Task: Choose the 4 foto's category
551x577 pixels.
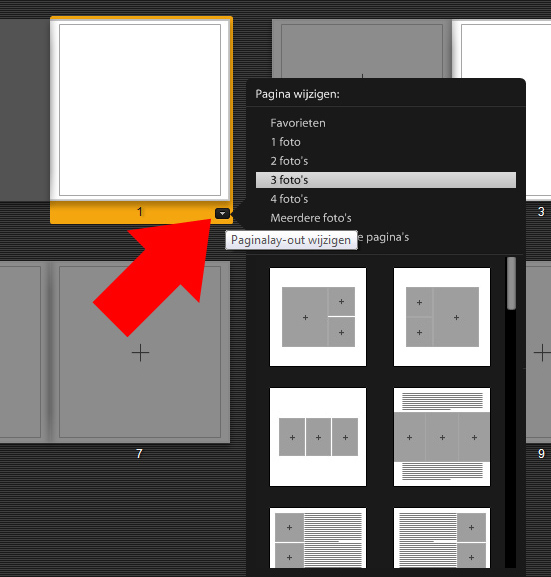Action: click(289, 199)
